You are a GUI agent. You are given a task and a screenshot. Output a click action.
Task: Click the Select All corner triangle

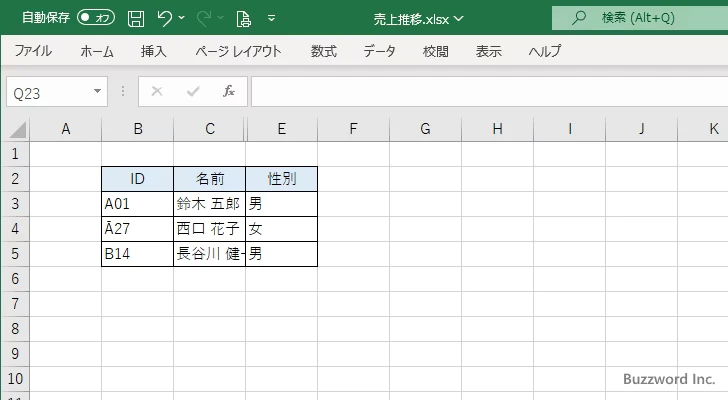coord(17,129)
